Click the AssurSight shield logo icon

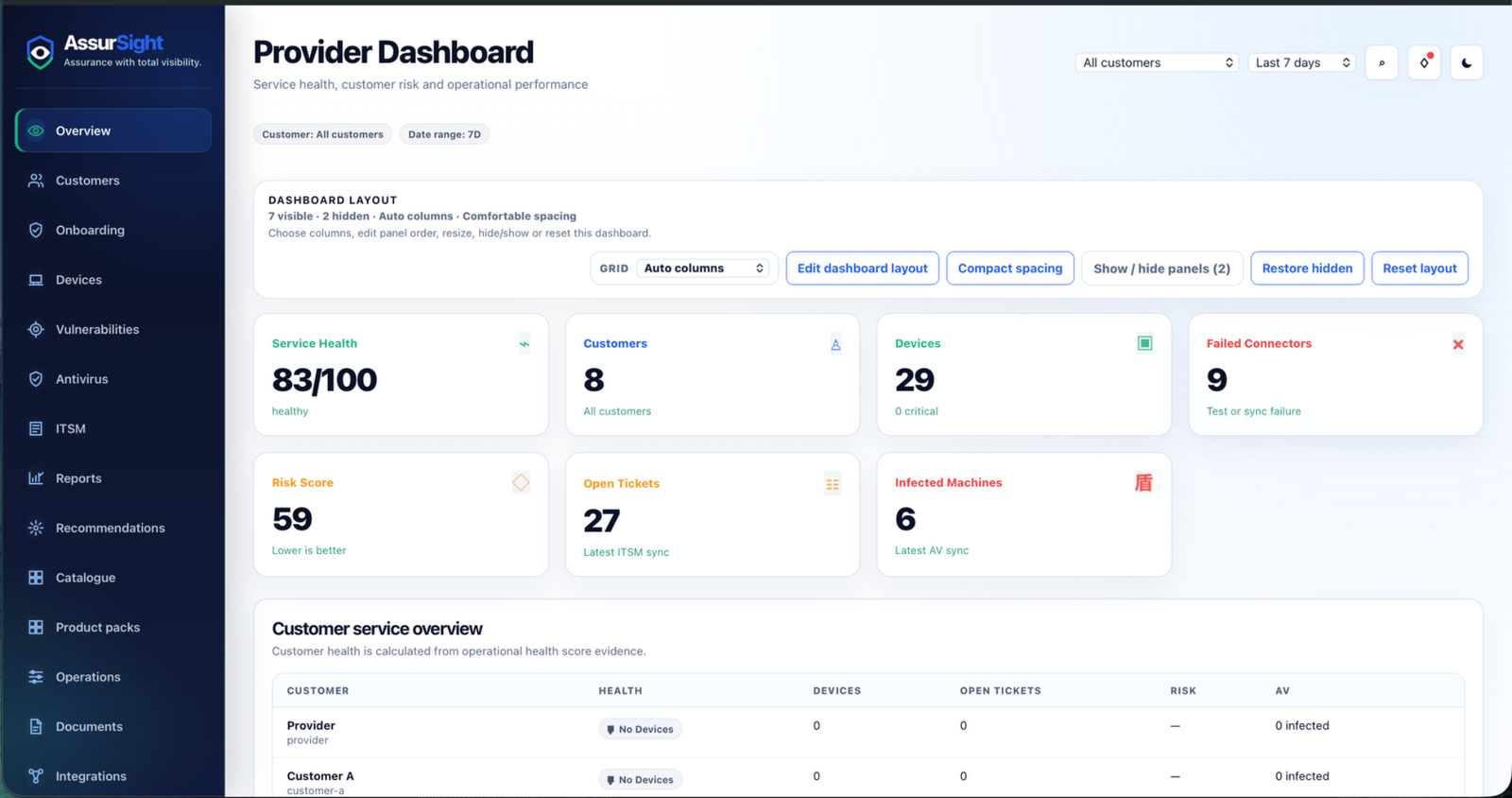[x=40, y=53]
